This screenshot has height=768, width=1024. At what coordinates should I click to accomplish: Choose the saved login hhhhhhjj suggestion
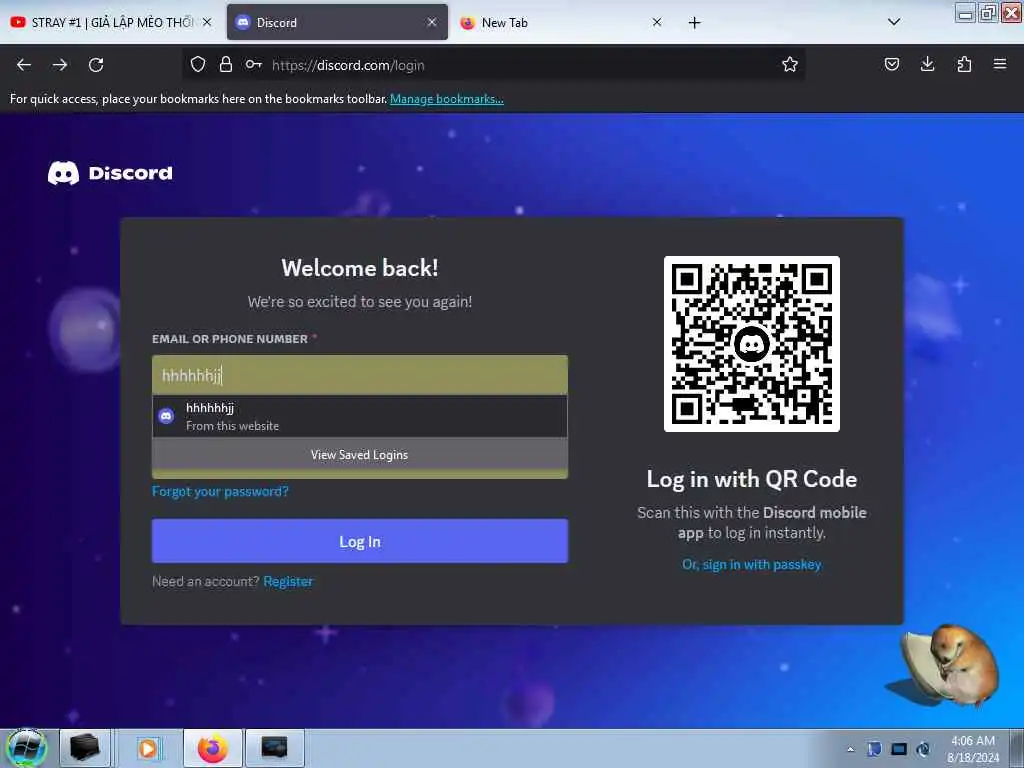(360, 416)
